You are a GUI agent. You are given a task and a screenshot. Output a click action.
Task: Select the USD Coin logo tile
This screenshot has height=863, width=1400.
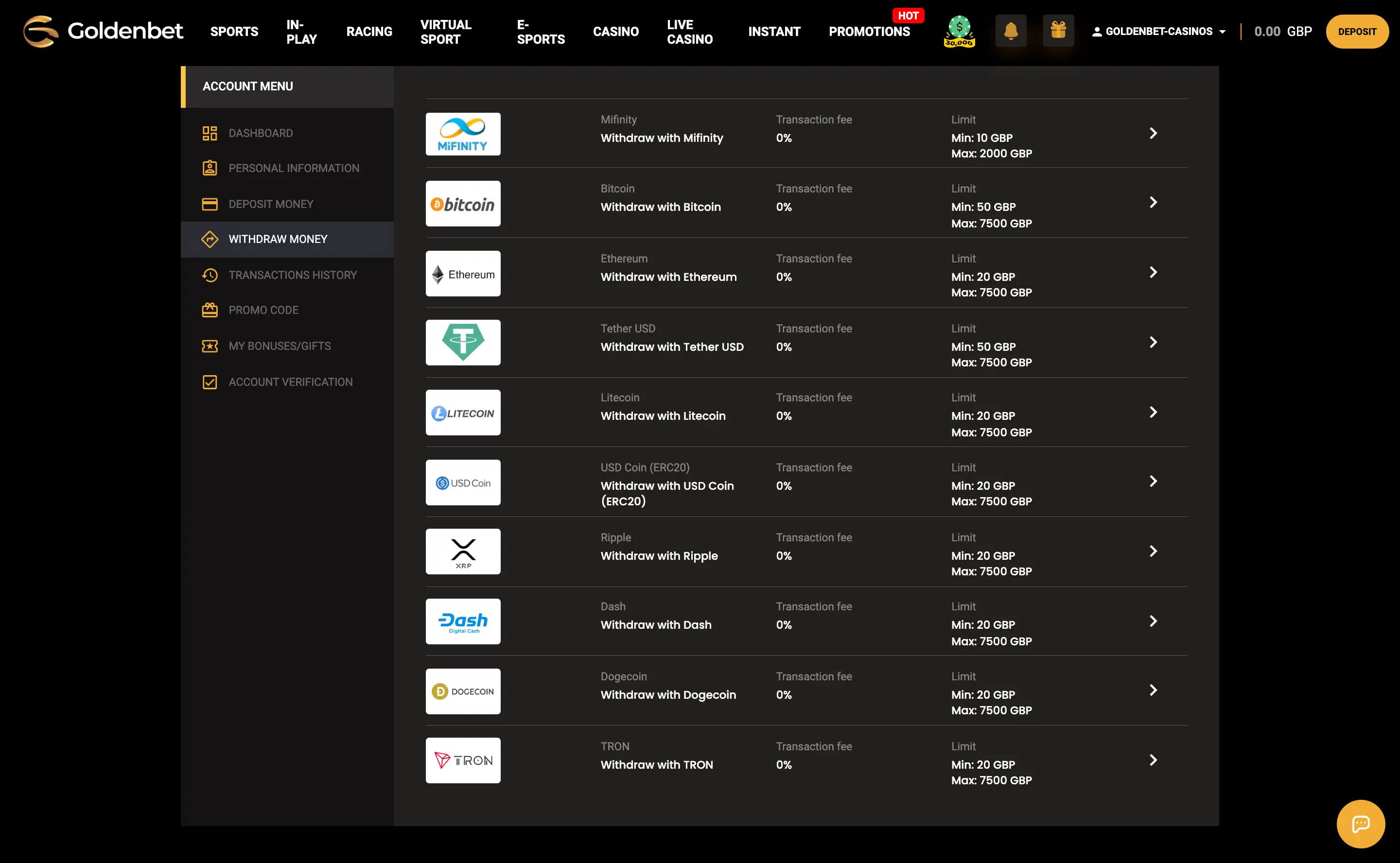point(463,483)
